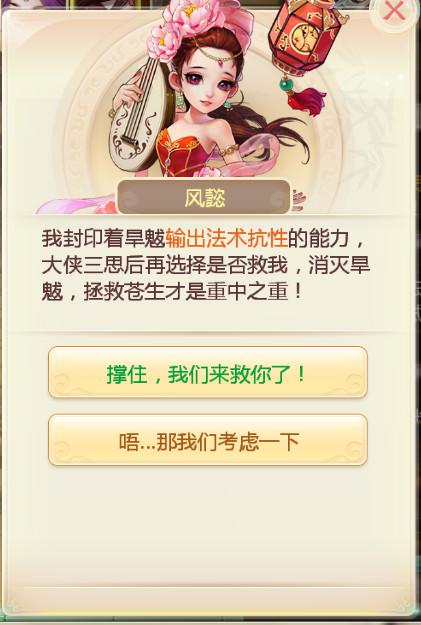Tap the green jade bead under lantern

[x=286, y=85]
